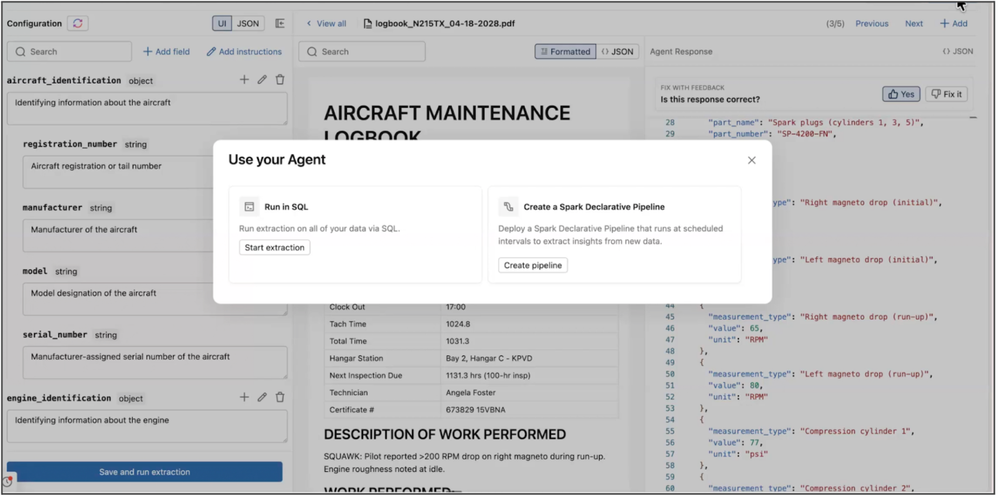Click Start extraction under Run in SQL
The height and width of the screenshot is (497, 998).
(274, 247)
